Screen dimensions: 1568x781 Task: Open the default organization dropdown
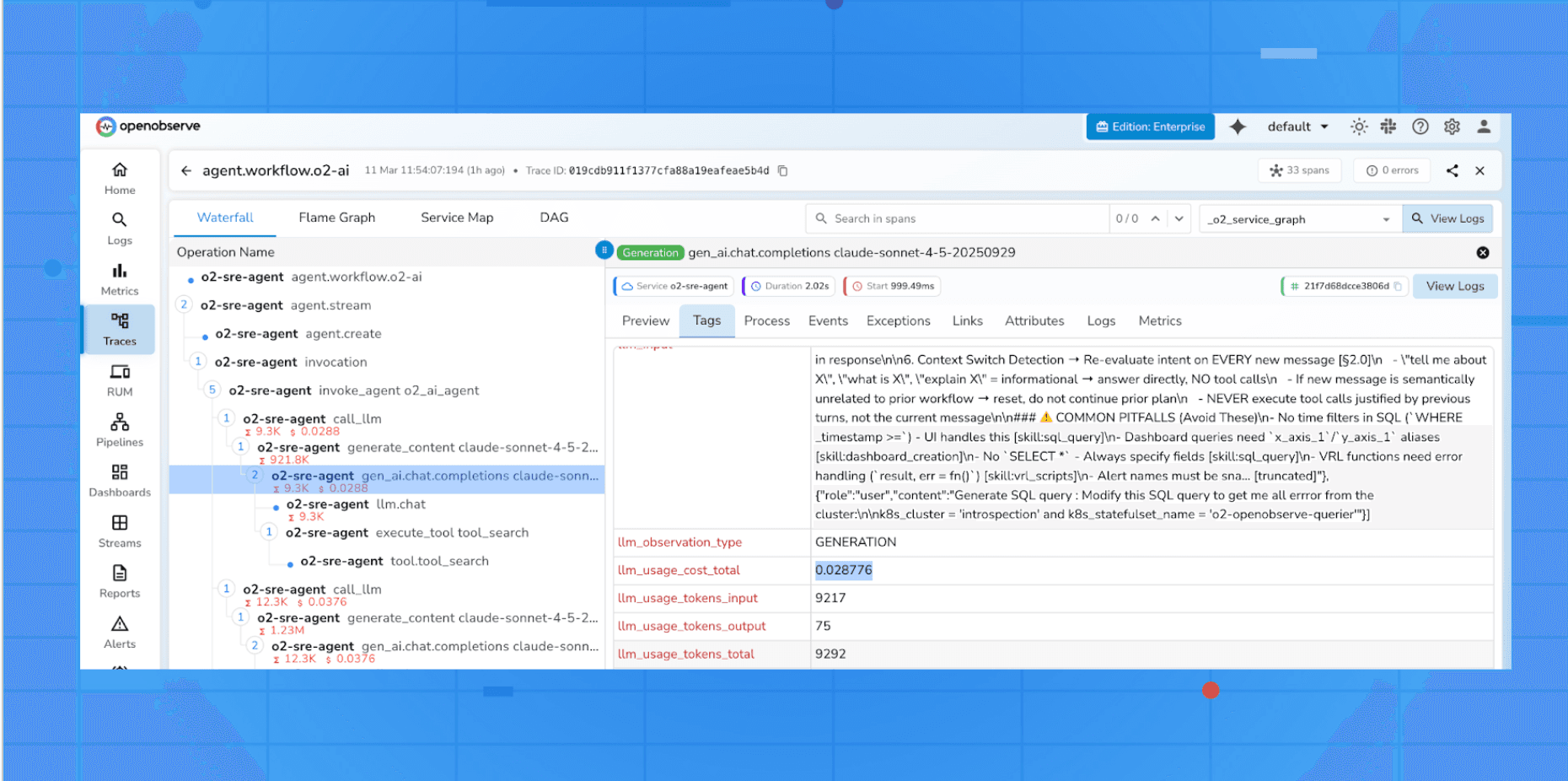pos(1297,126)
